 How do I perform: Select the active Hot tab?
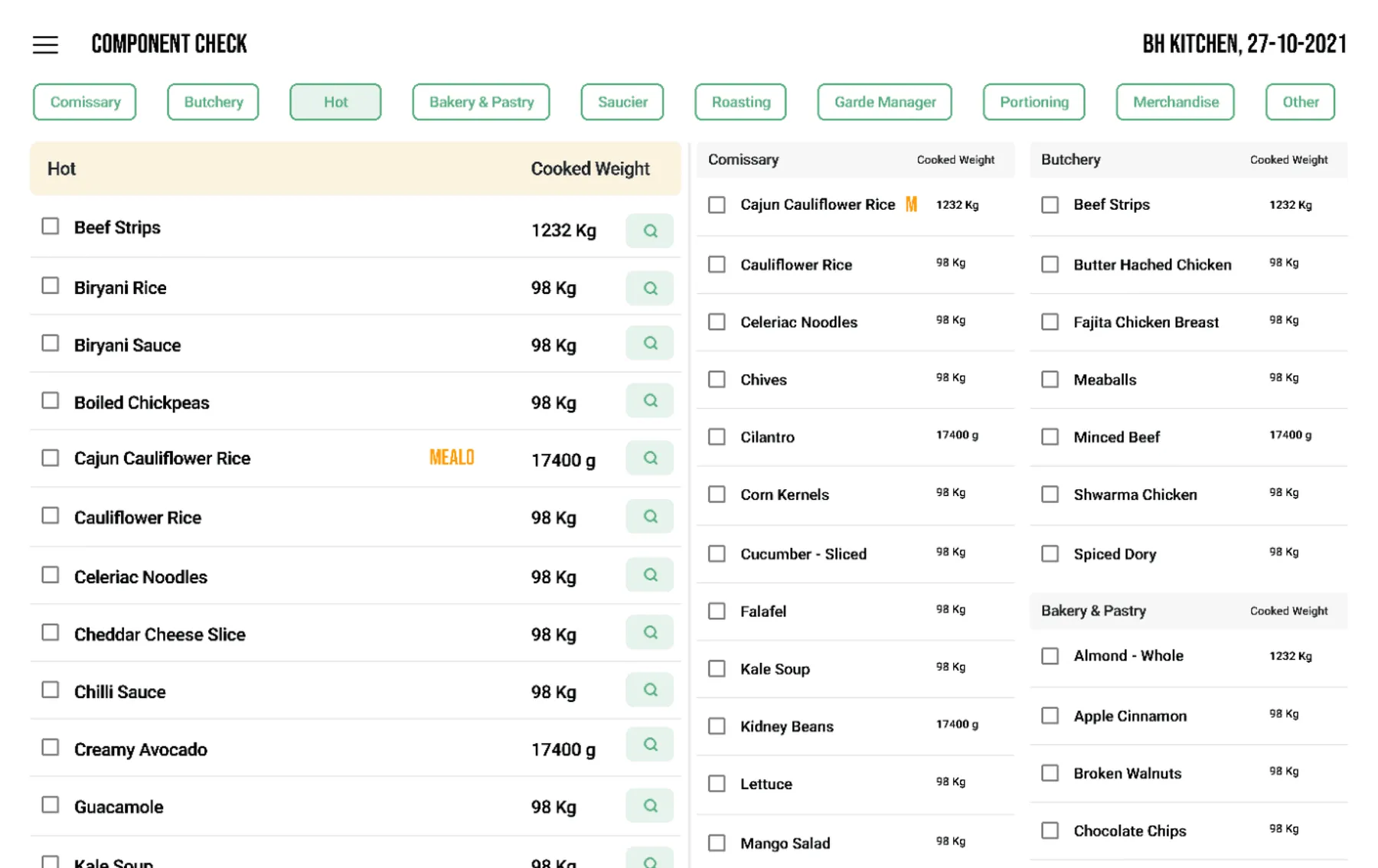[x=335, y=102]
